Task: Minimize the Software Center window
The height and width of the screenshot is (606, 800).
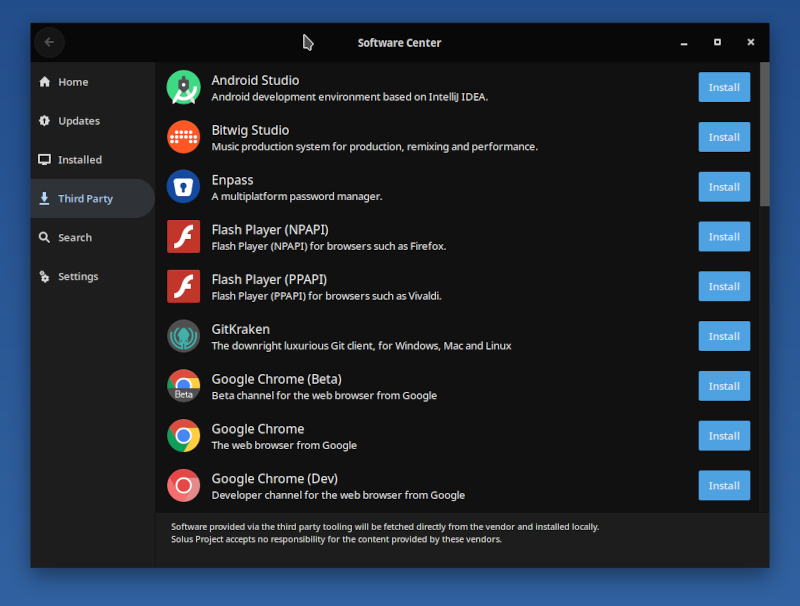Action: click(684, 43)
